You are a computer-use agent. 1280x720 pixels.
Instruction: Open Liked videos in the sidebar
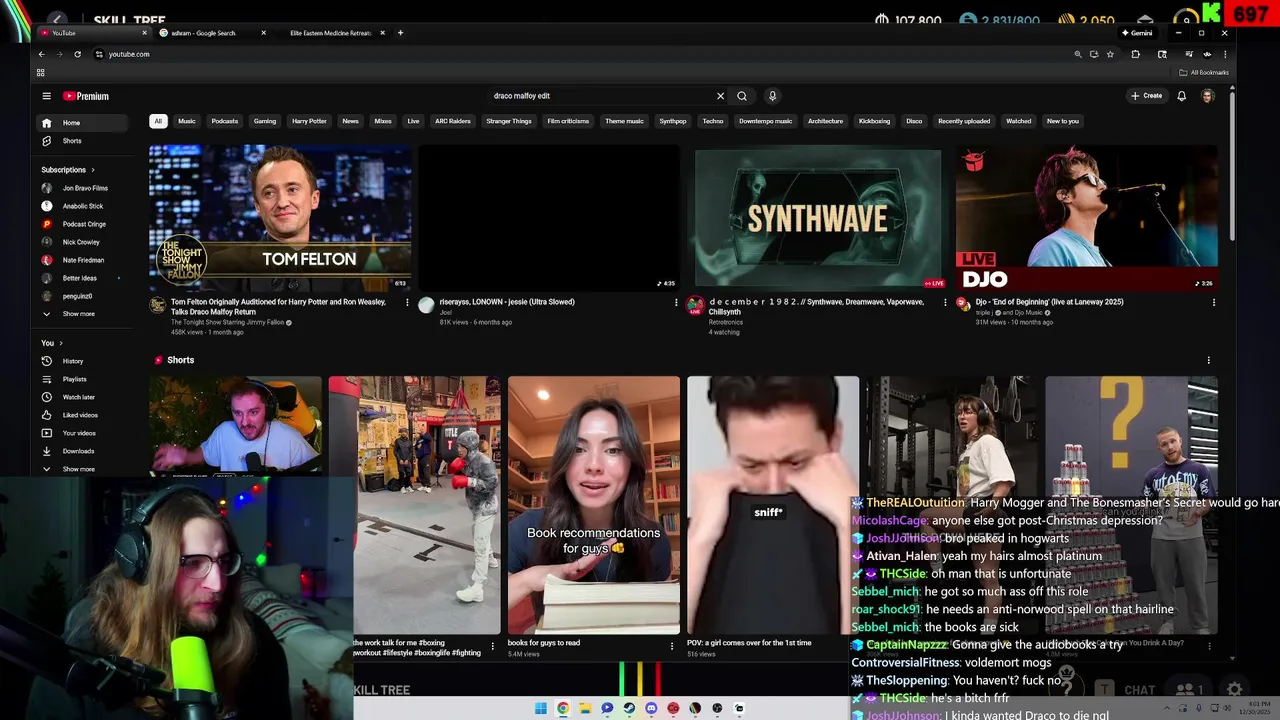(83, 415)
